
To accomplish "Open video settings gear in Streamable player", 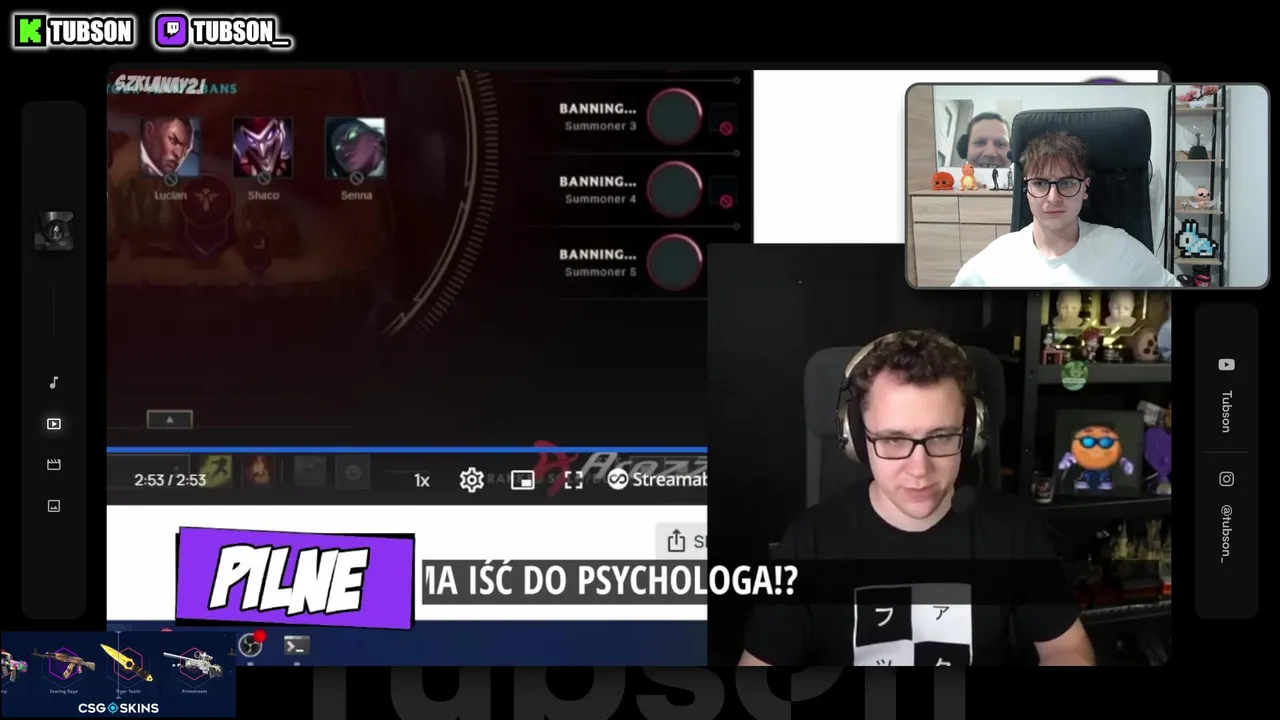I will pos(471,480).
